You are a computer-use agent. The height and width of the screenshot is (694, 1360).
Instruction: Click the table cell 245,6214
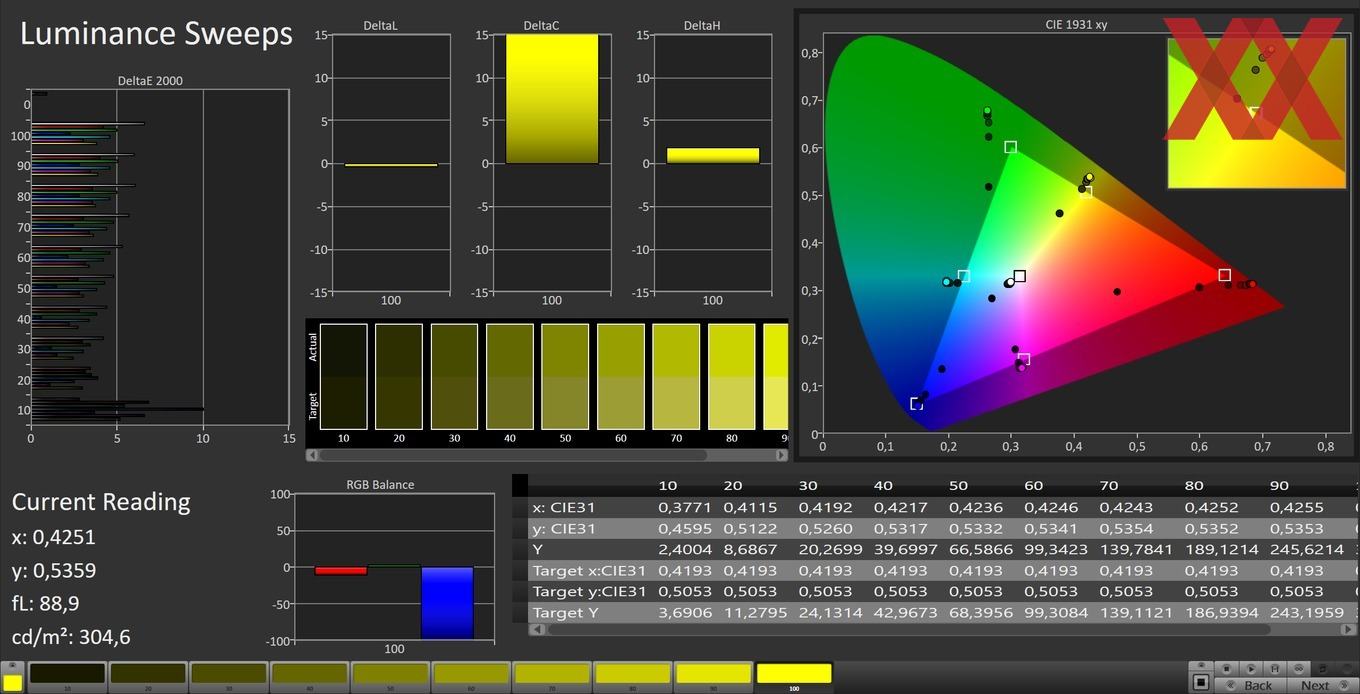coord(1307,549)
